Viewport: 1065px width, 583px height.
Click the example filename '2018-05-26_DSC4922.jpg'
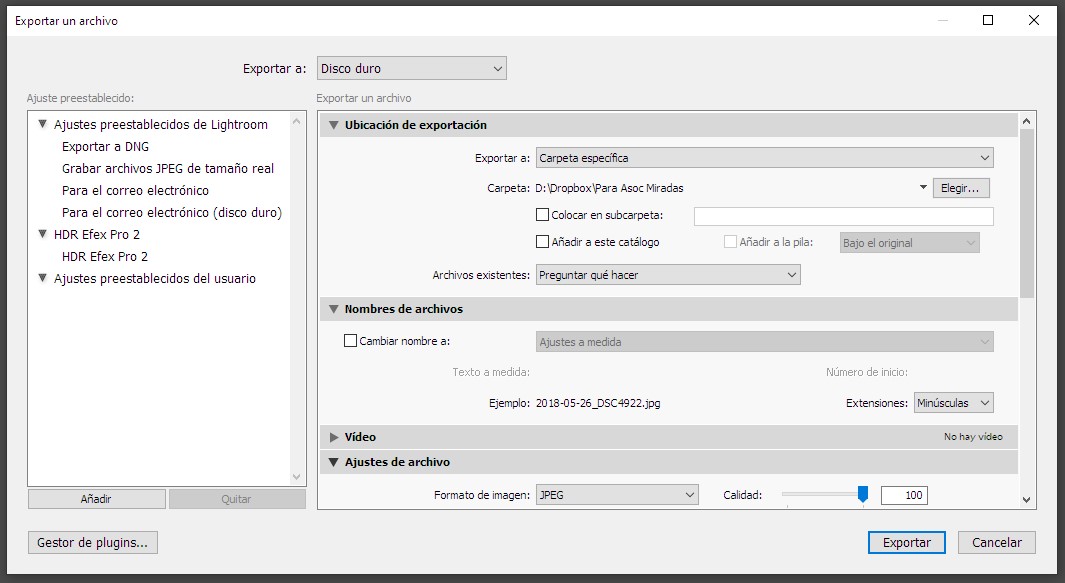click(x=598, y=403)
